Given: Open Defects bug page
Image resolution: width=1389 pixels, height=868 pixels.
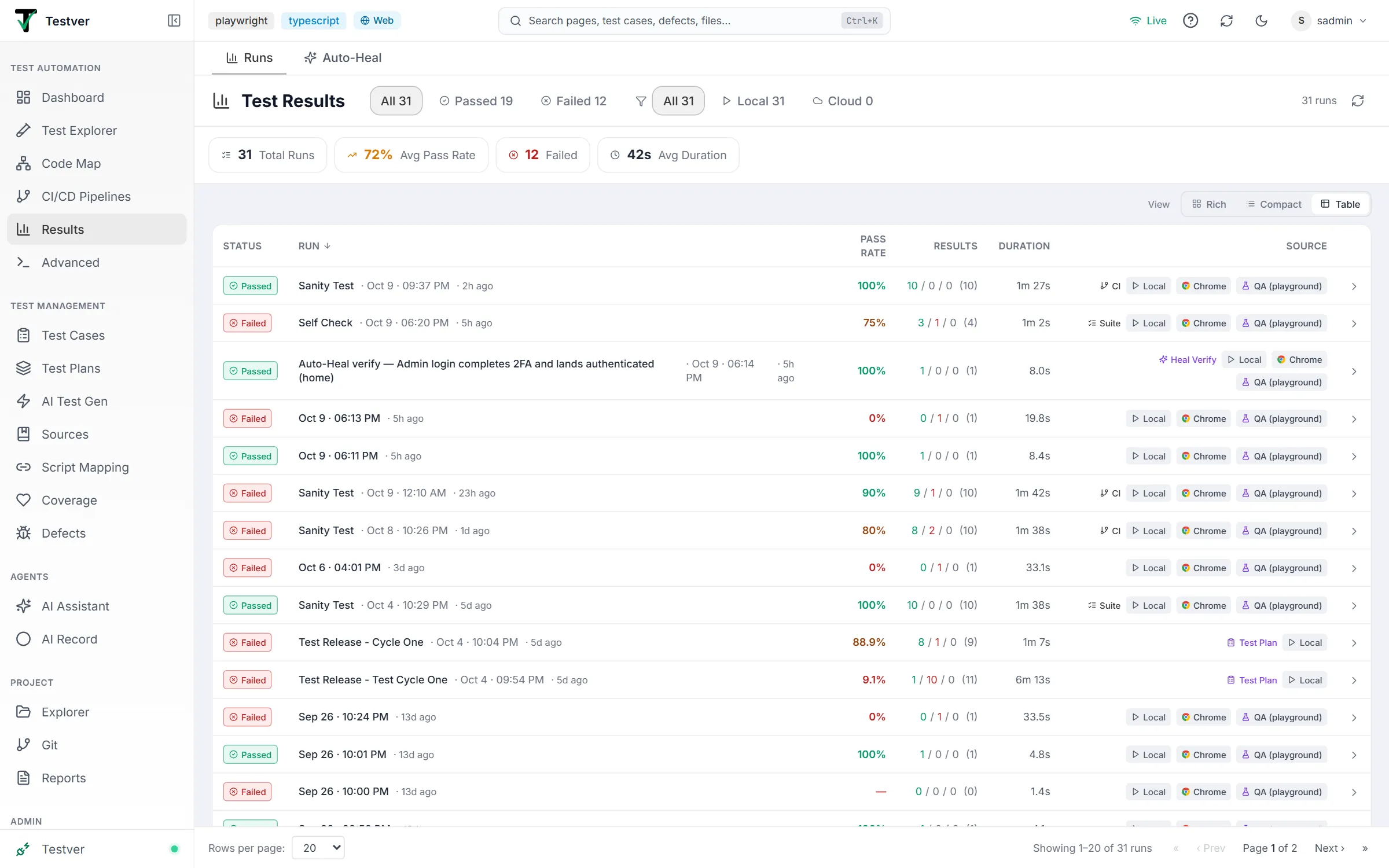Looking at the screenshot, I should tap(97, 533).
